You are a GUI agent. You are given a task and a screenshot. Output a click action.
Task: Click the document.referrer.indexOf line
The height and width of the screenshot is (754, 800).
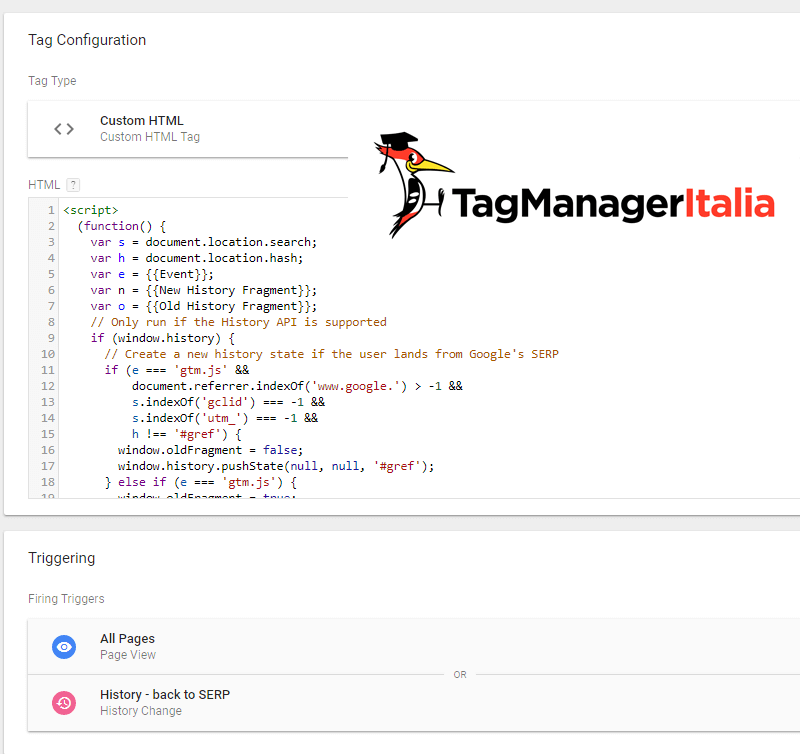(x=297, y=386)
